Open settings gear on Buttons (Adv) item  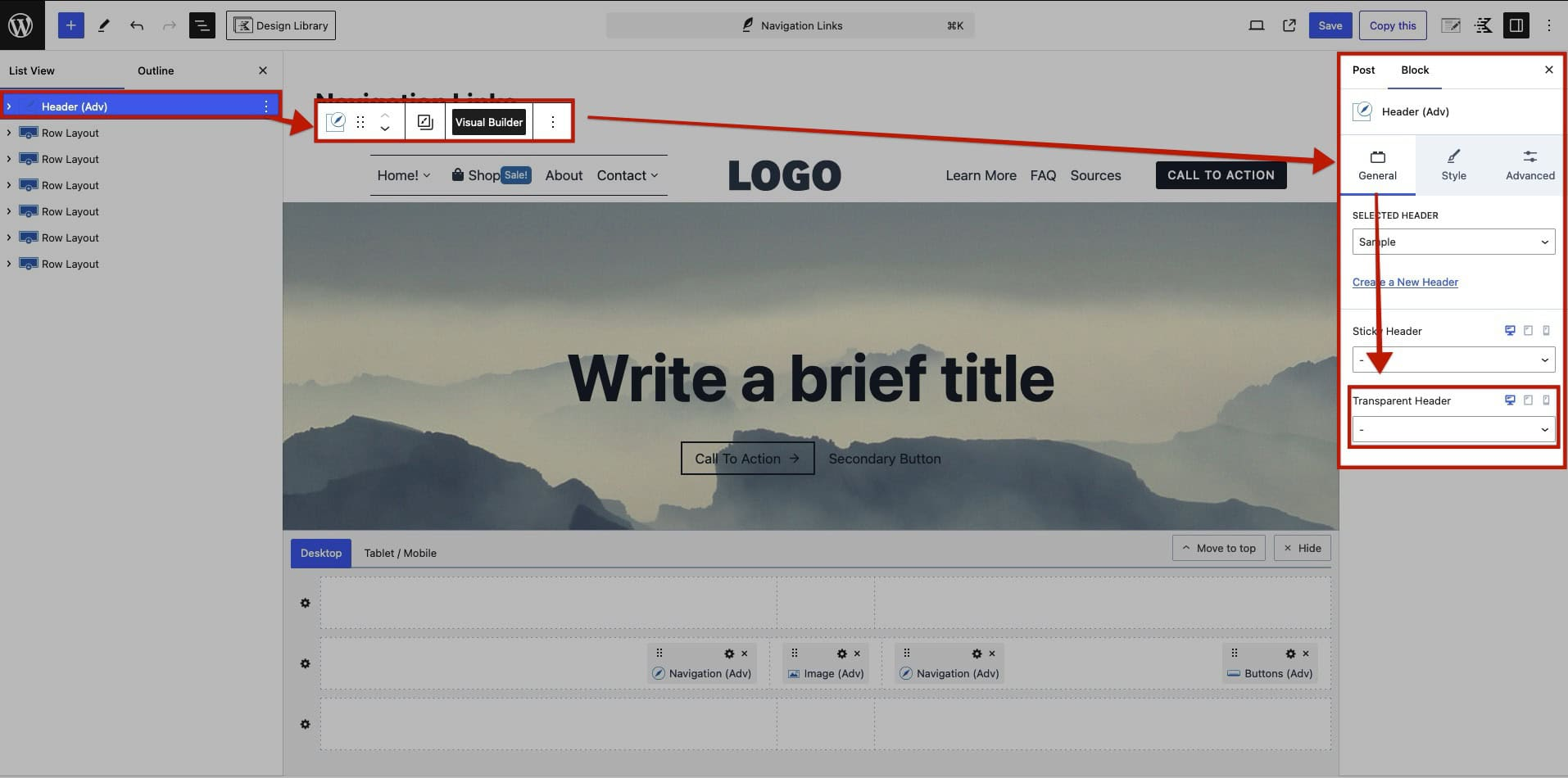click(x=1290, y=654)
